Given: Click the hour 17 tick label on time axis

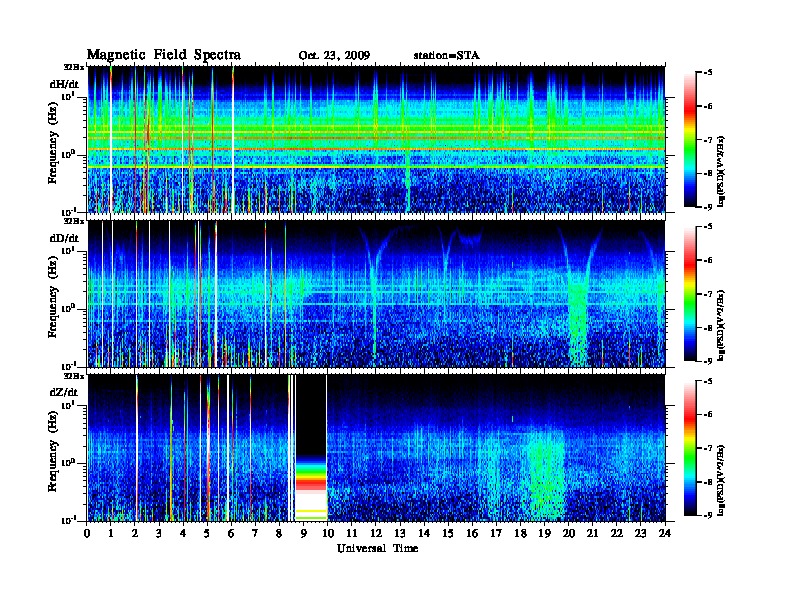Looking at the screenshot, I should tap(496, 533).
